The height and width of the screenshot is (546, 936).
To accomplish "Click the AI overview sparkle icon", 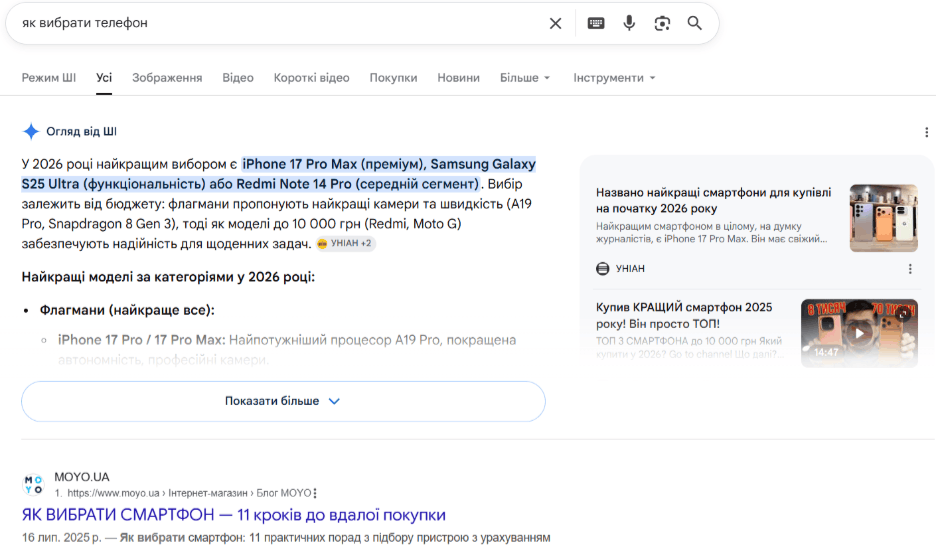I will [31, 131].
